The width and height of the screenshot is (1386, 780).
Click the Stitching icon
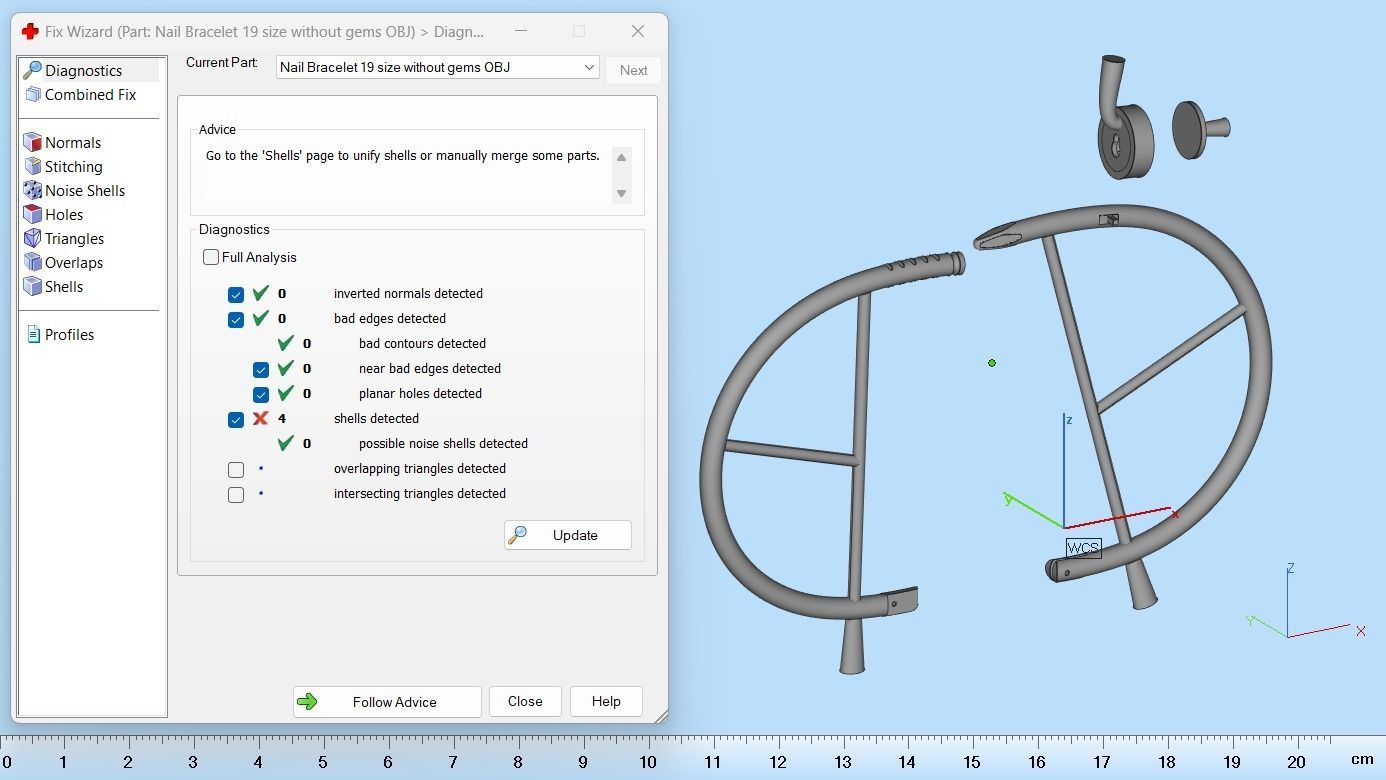coord(32,166)
